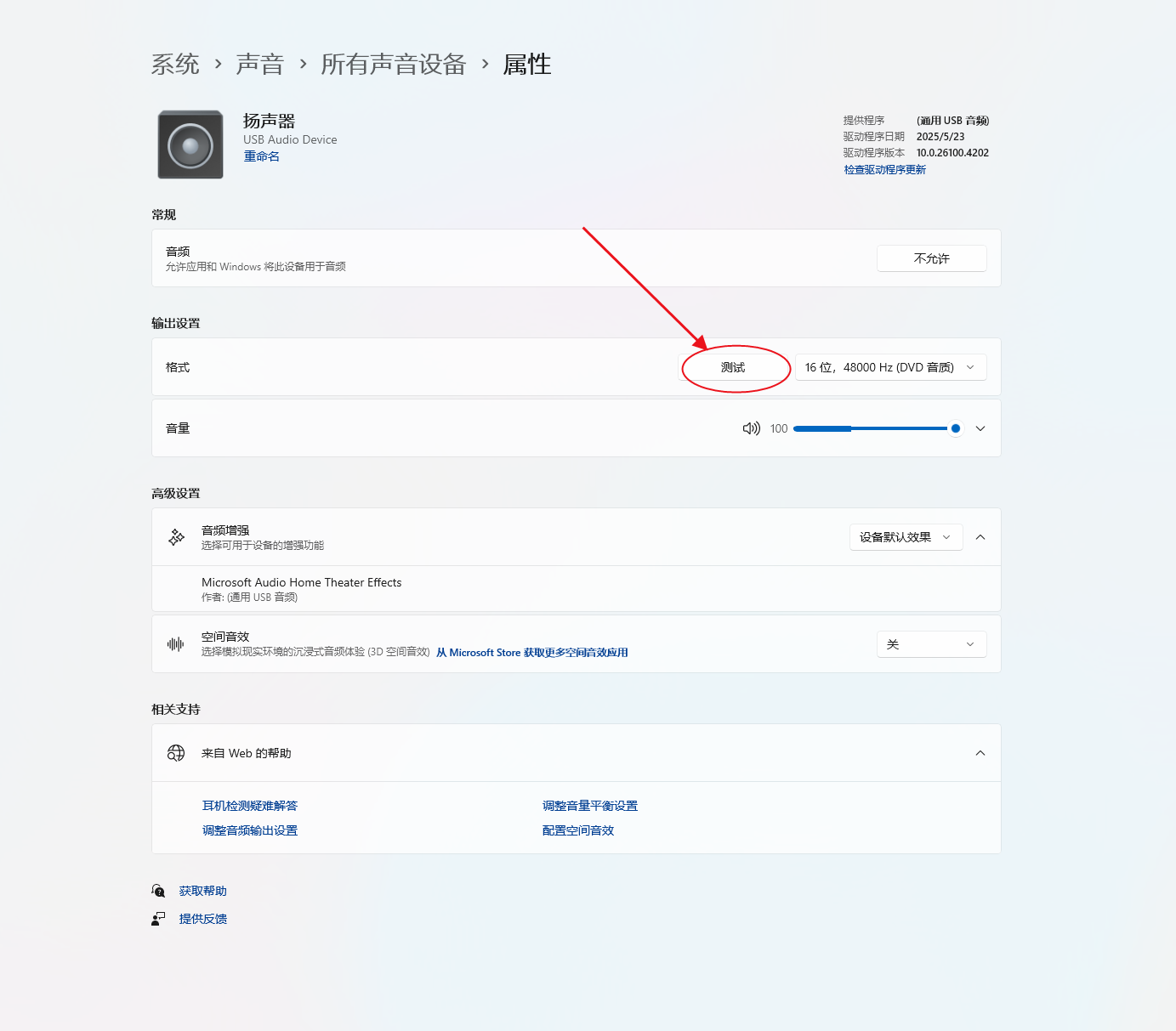
Task: Click the red-circled 测试 button
Action: tap(734, 367)
